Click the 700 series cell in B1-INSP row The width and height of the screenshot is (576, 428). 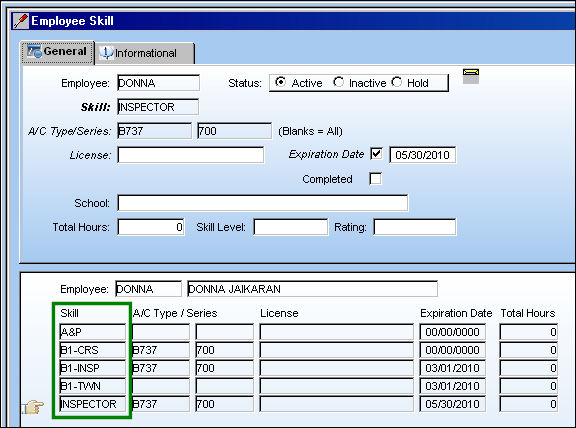coord(224,368)
